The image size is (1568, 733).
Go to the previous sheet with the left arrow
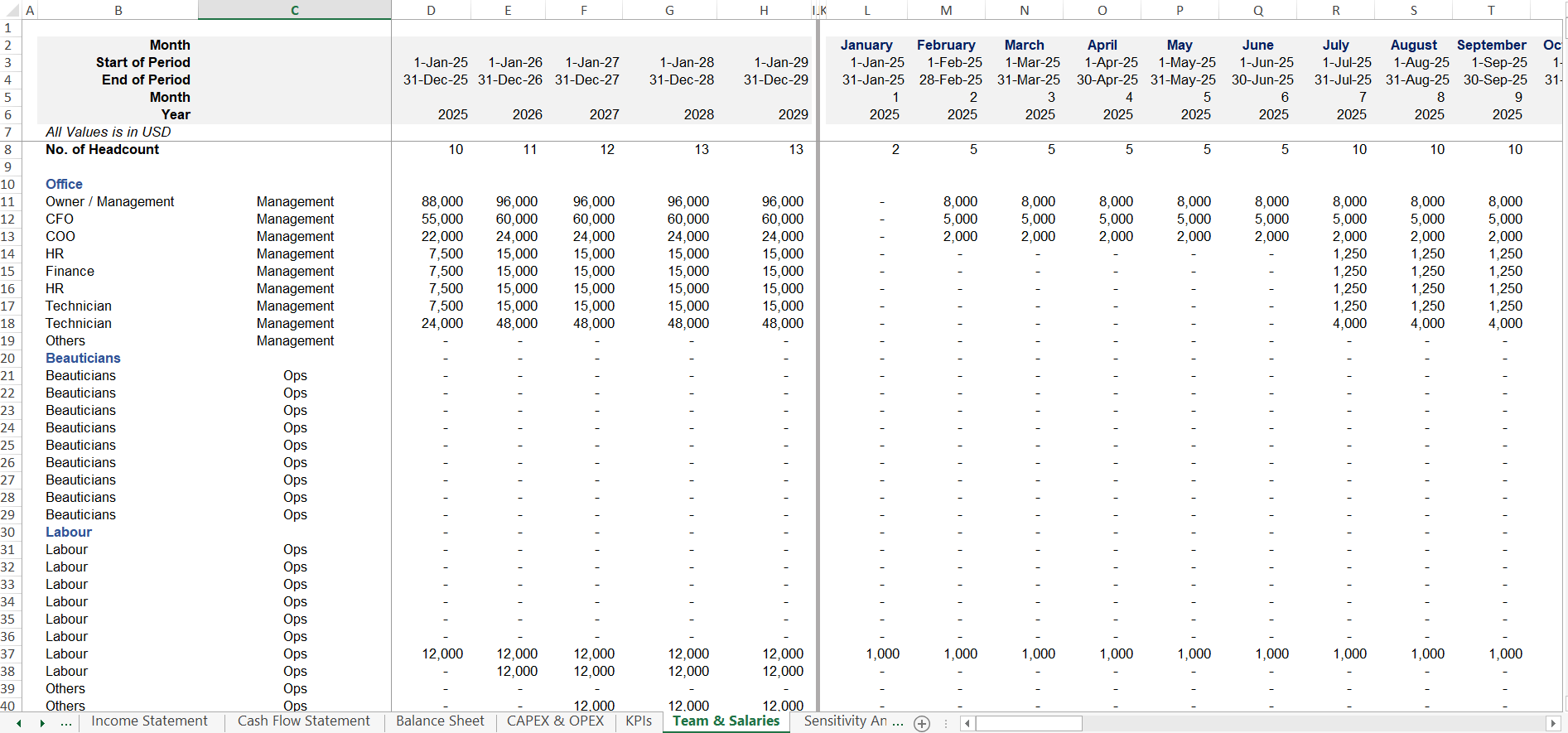18,723
